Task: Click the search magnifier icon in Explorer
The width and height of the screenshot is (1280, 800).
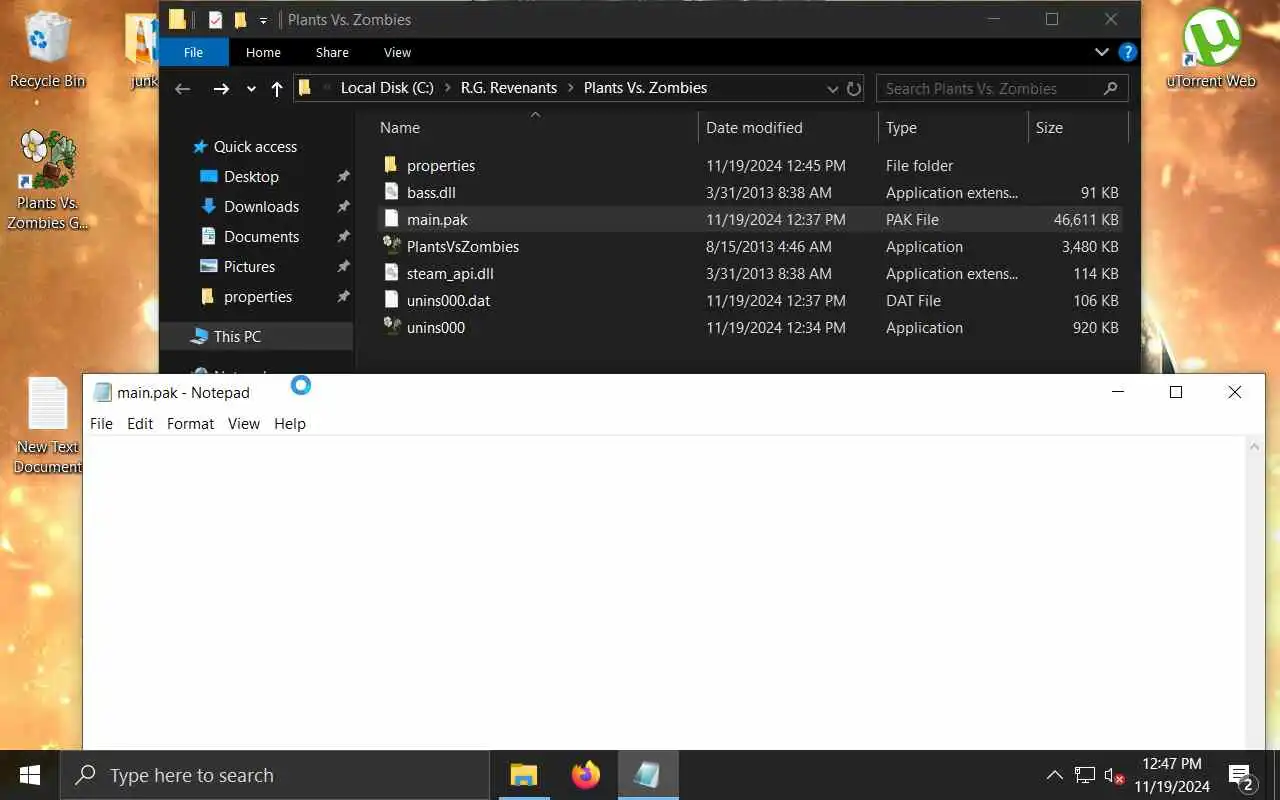Action: (1110, 88)
